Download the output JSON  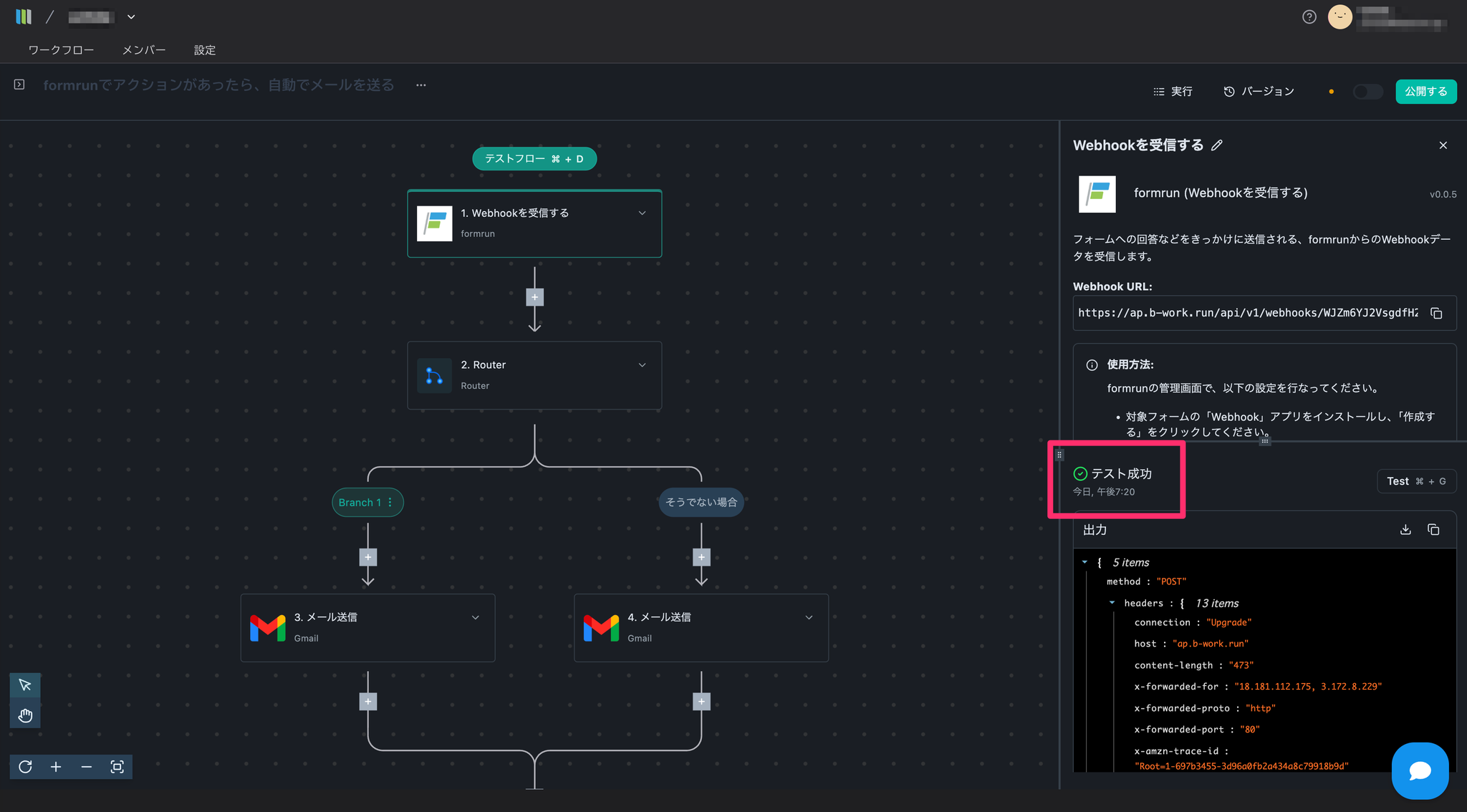point(1405,530)
